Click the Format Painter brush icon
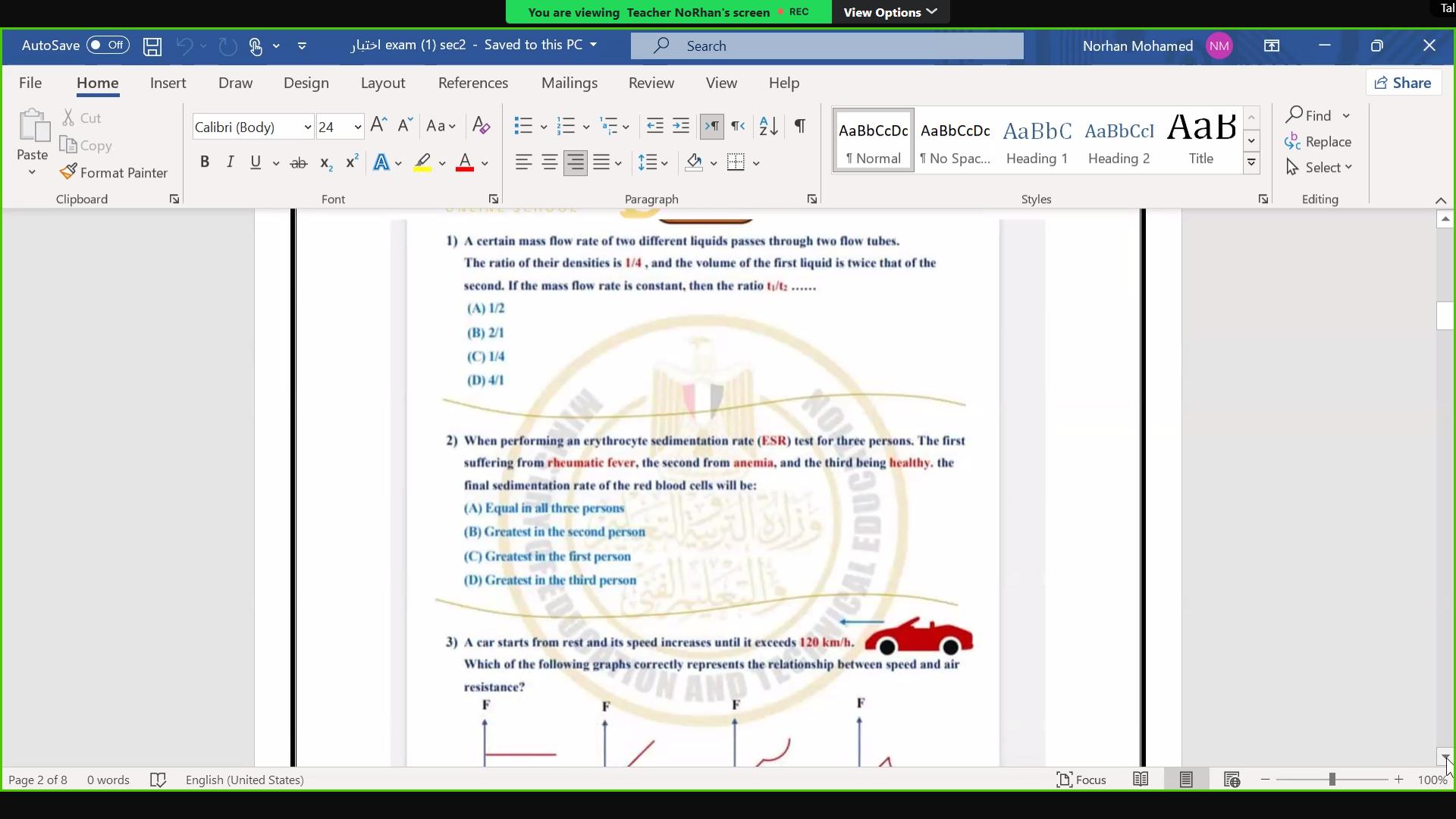The height and width of the screenshot is (819, 1456). pyautogui.click(x=68, y=172)
